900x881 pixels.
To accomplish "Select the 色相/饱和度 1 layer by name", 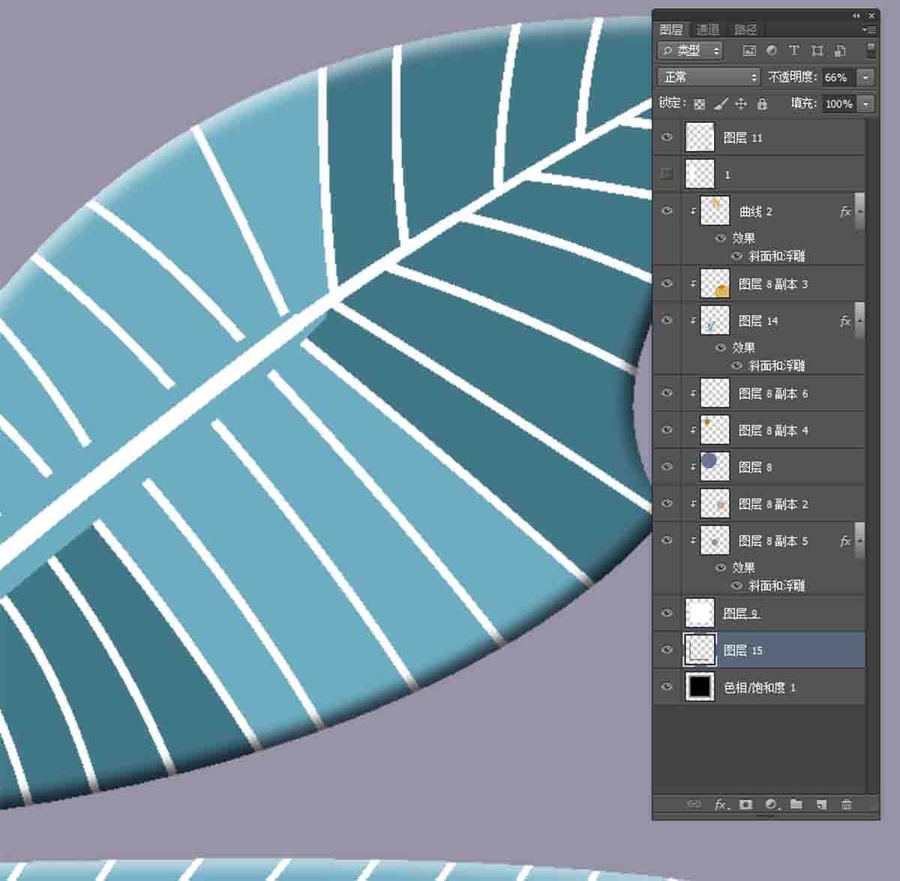I will click(759, 688).
